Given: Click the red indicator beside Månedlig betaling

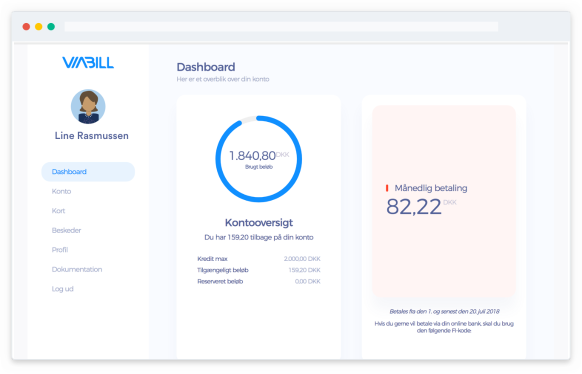Looking at the screenshot, I should (387, 188).
